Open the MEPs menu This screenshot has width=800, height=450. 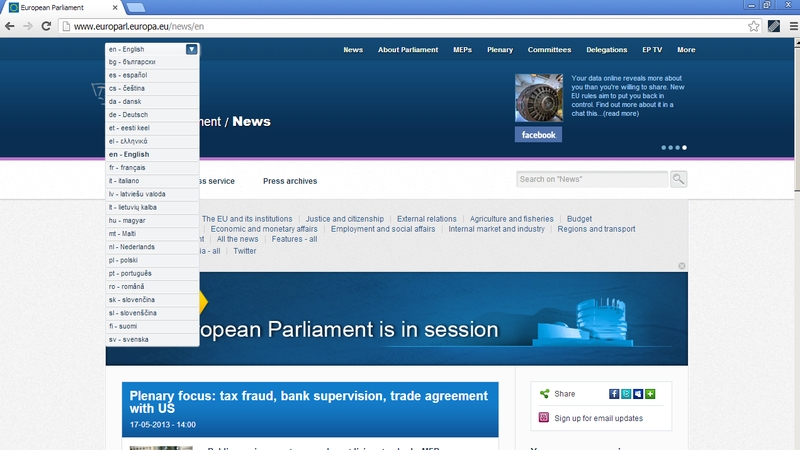(462, 49)
